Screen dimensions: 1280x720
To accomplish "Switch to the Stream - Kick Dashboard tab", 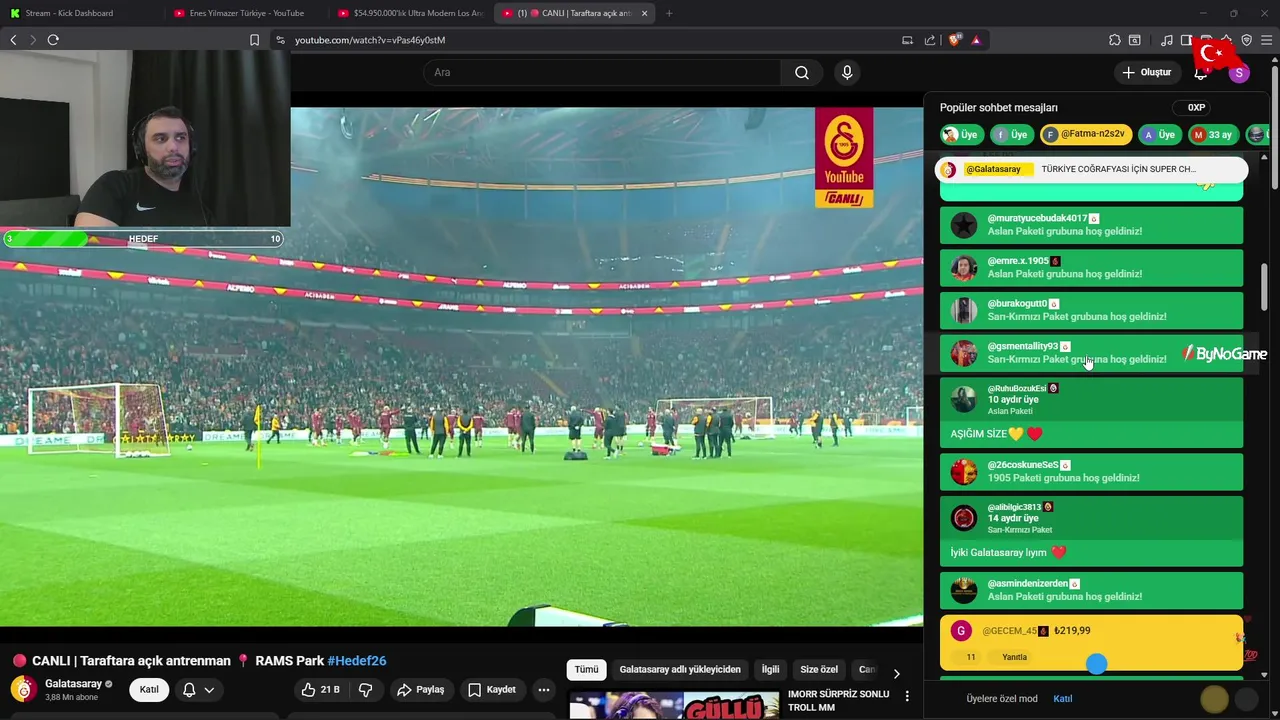I will tap(80, 13).
